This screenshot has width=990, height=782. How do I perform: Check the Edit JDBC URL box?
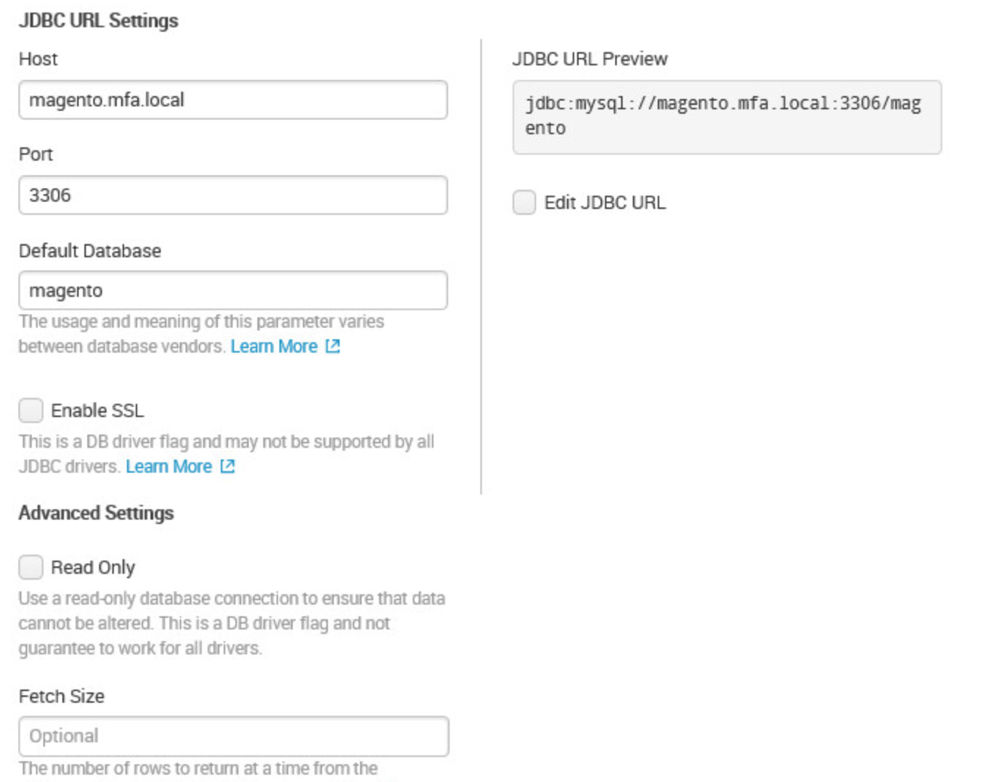pos(524,203)
